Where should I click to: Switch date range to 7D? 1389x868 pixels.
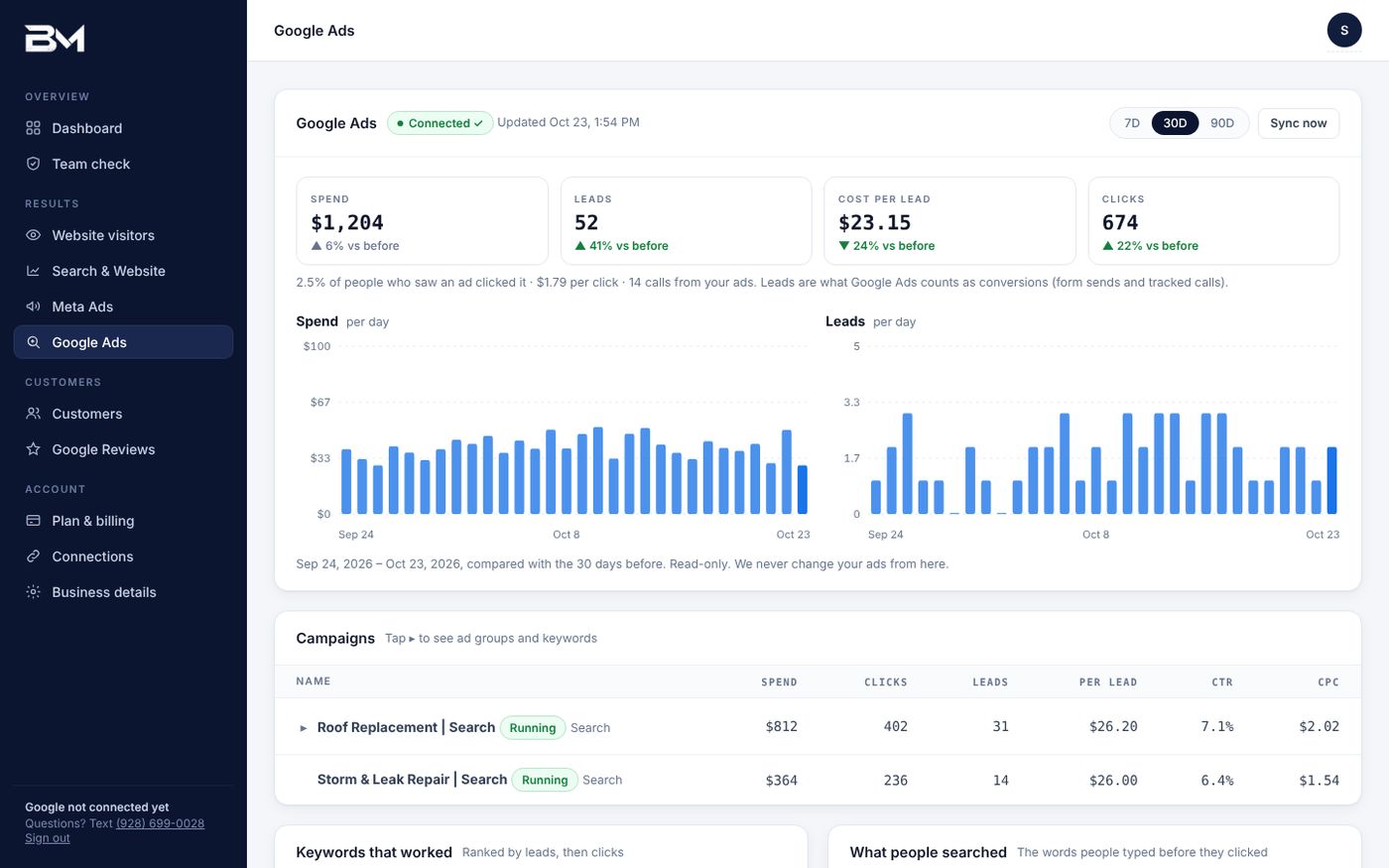(1132, 123)
